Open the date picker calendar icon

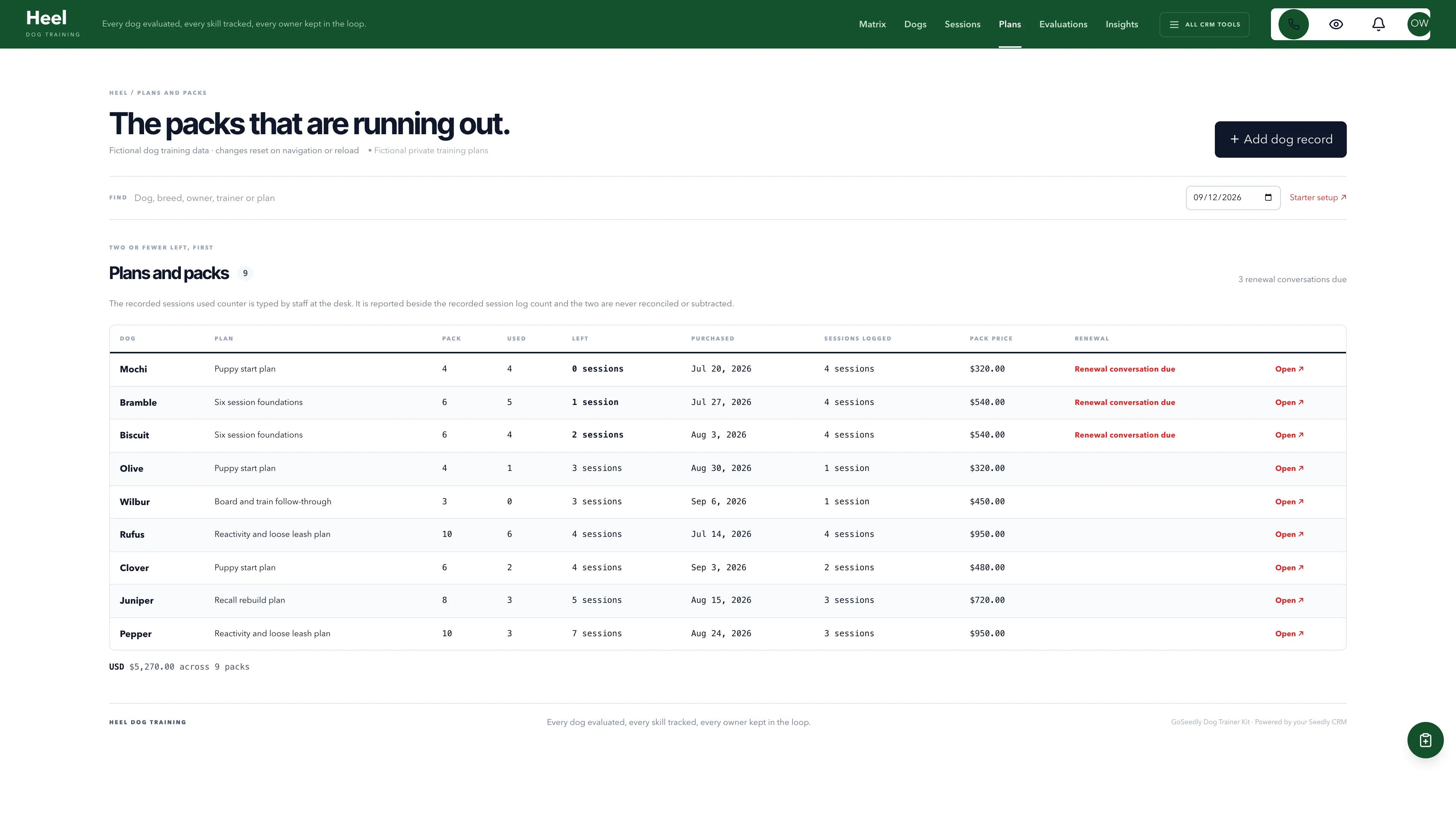(1268, 197)
